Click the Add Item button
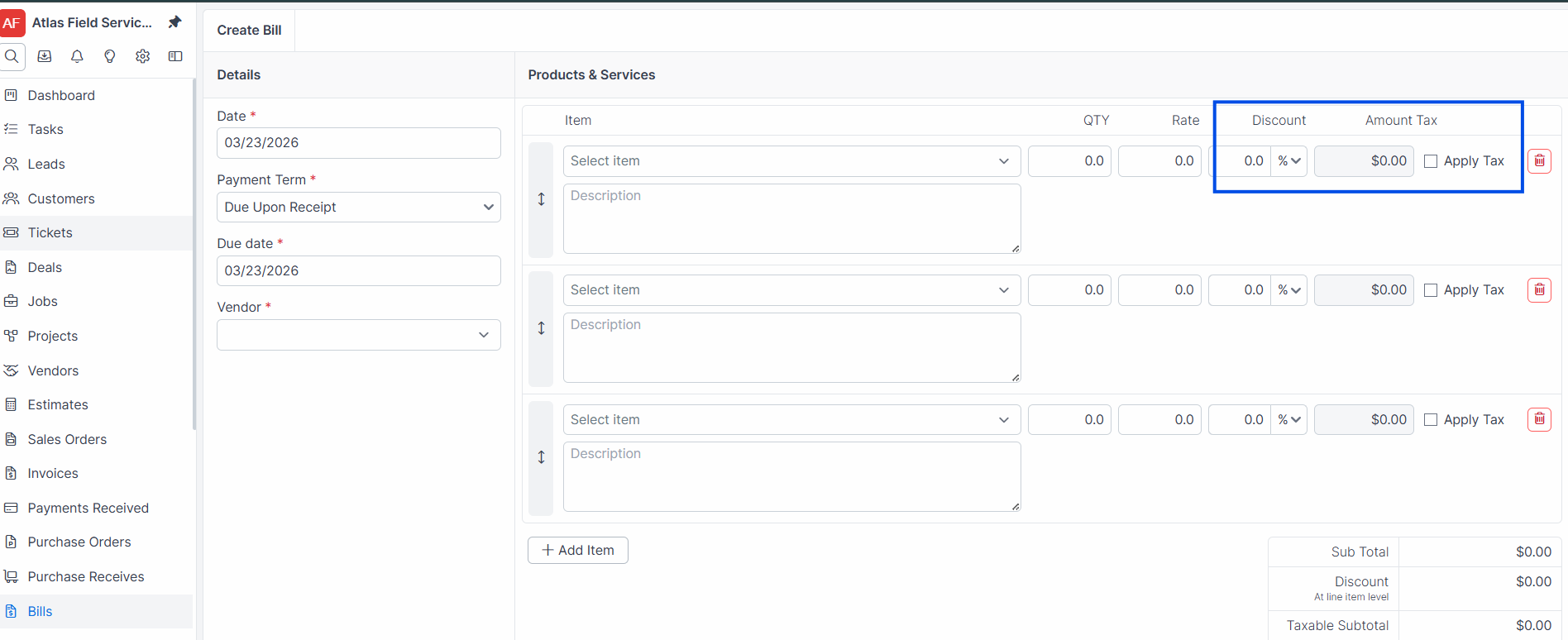1568x640 pixels. tap(578, 550)
